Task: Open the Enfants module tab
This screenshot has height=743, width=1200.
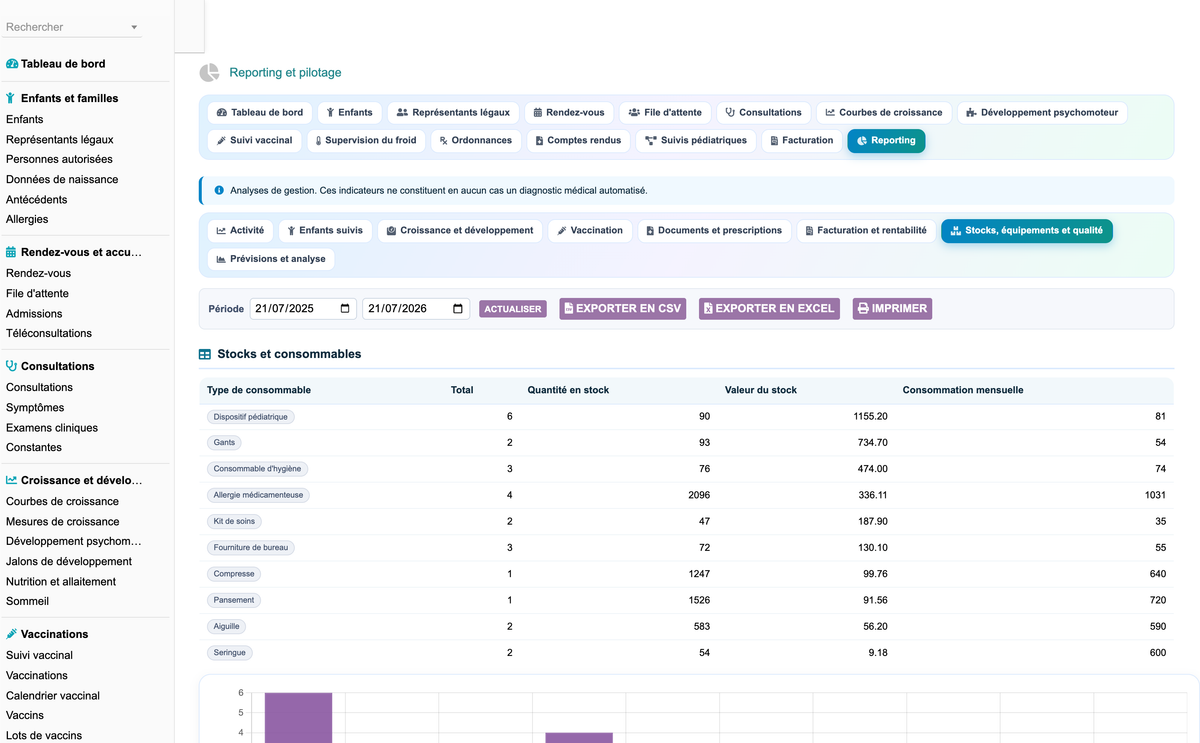Action: (x=350, y=112)
